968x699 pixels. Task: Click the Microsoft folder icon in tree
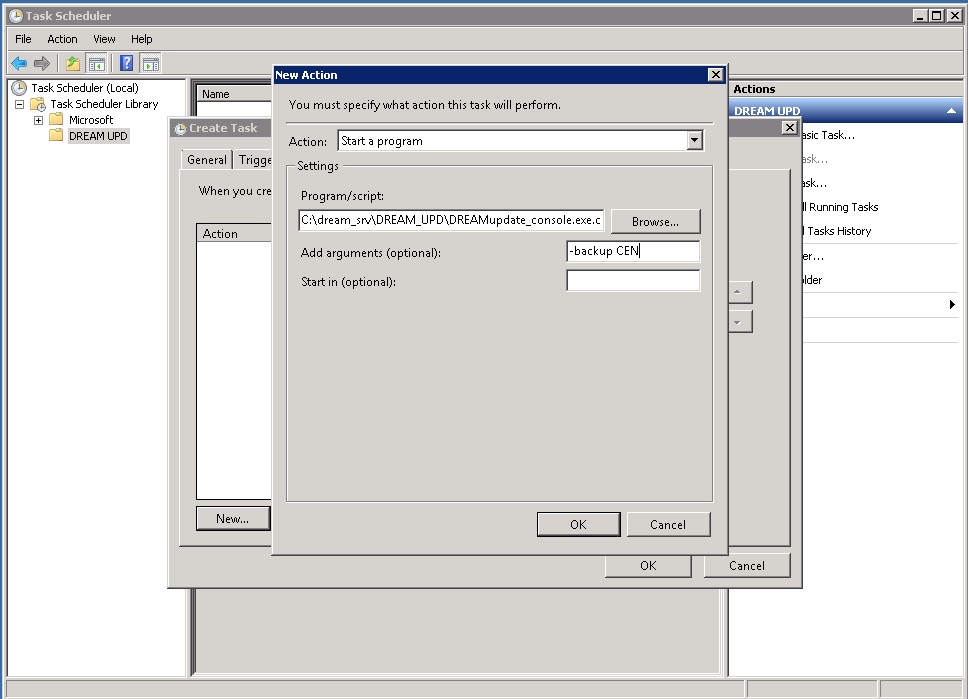coord(56,119)
